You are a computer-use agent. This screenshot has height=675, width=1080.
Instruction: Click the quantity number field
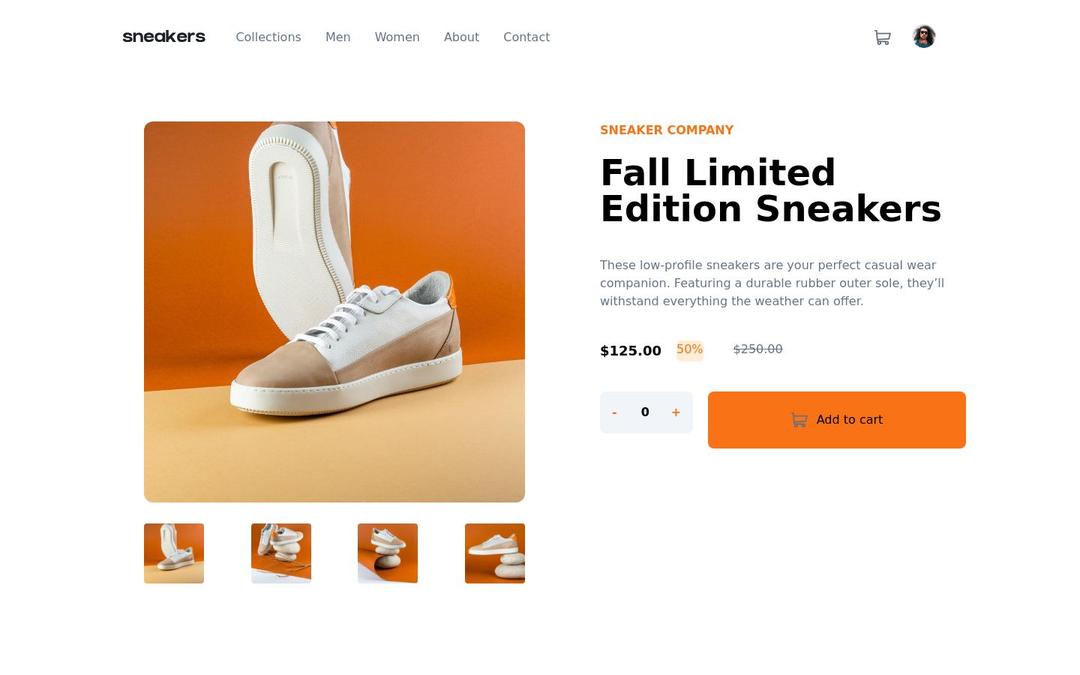click(645, 411)
